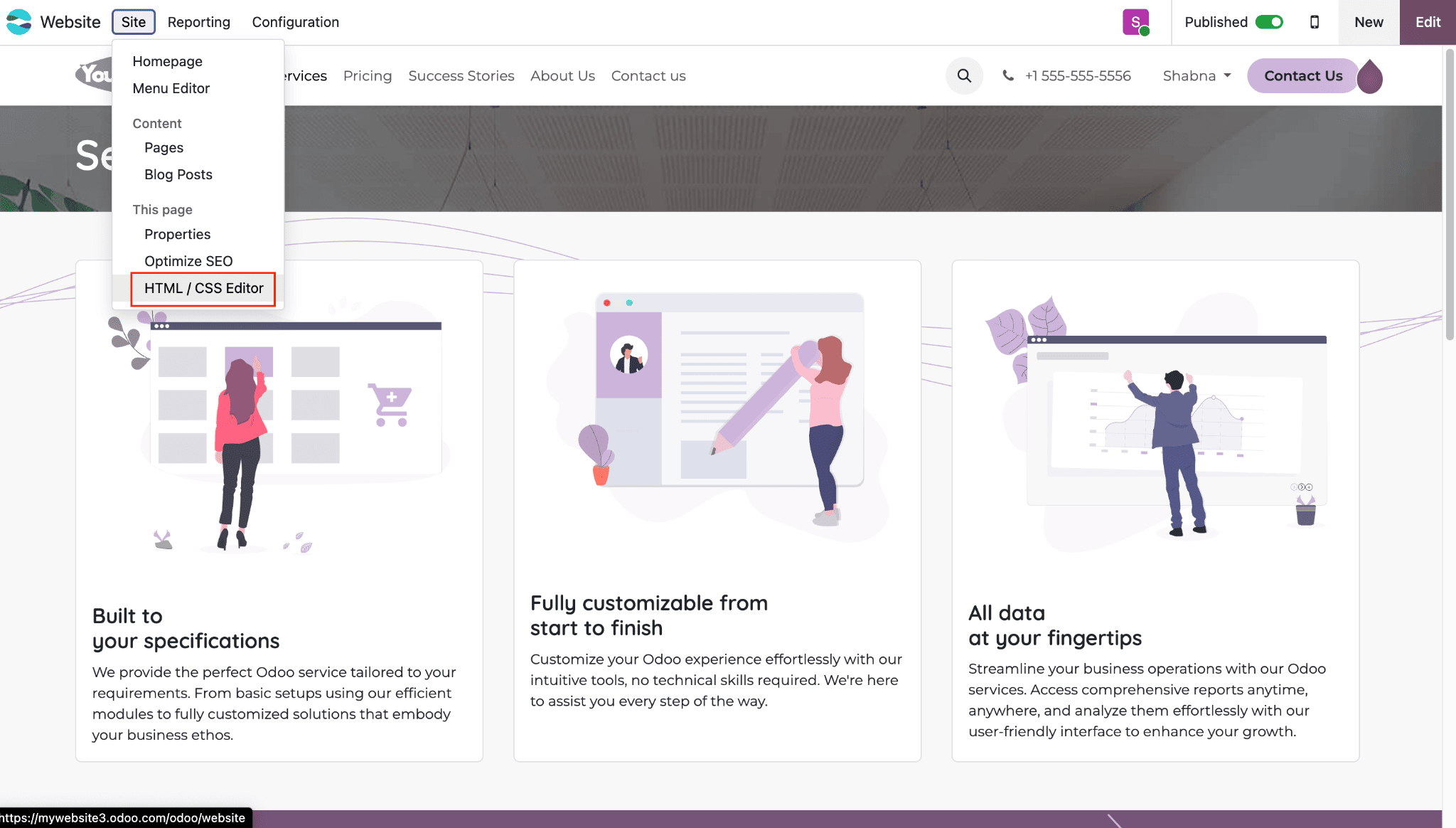Image resolution: width=1456 pixels, height=828 pixels.
Task: Select Blog Posts under Content
Action: (178, 174)
